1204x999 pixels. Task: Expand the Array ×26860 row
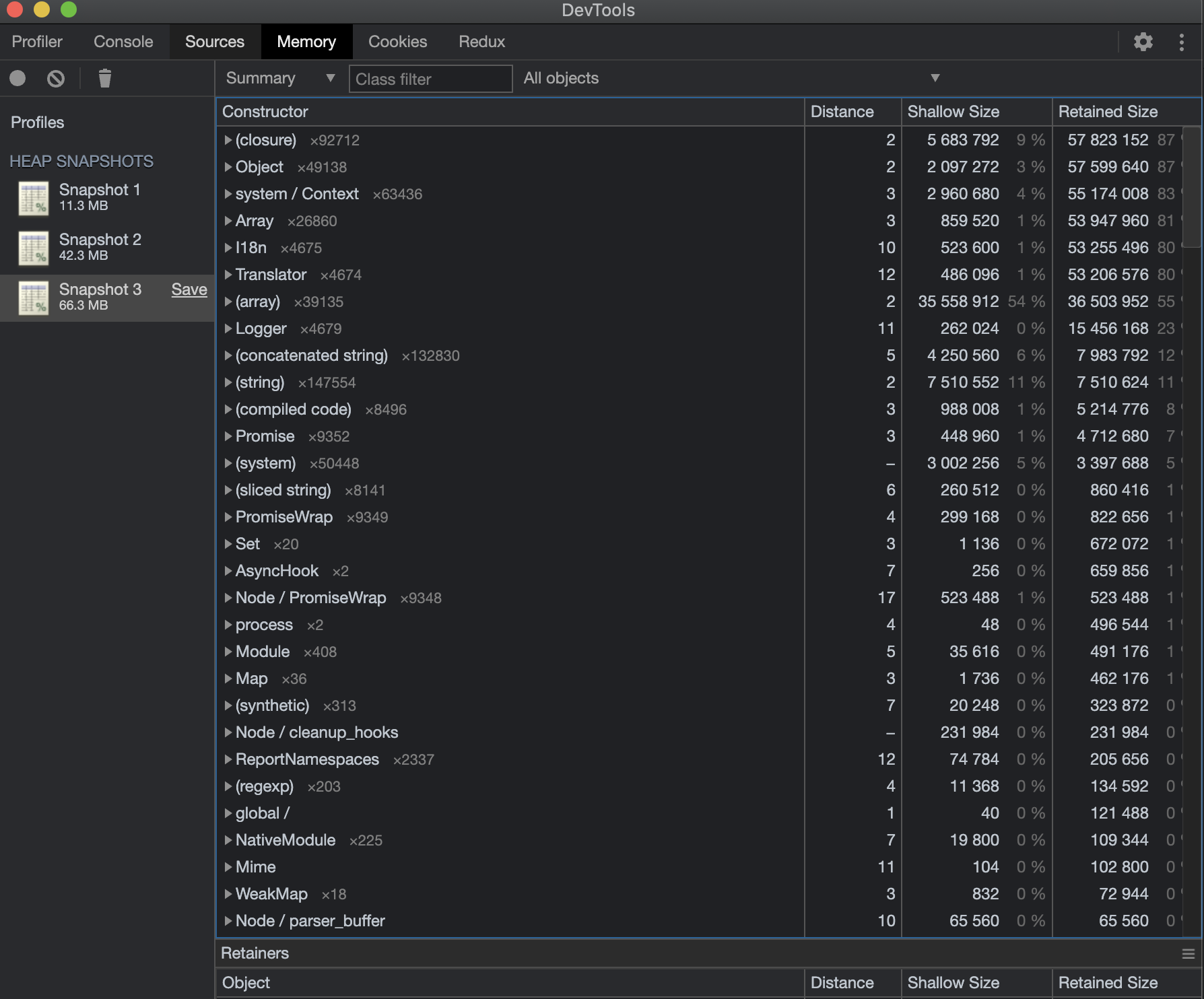(x=228, y=221)
